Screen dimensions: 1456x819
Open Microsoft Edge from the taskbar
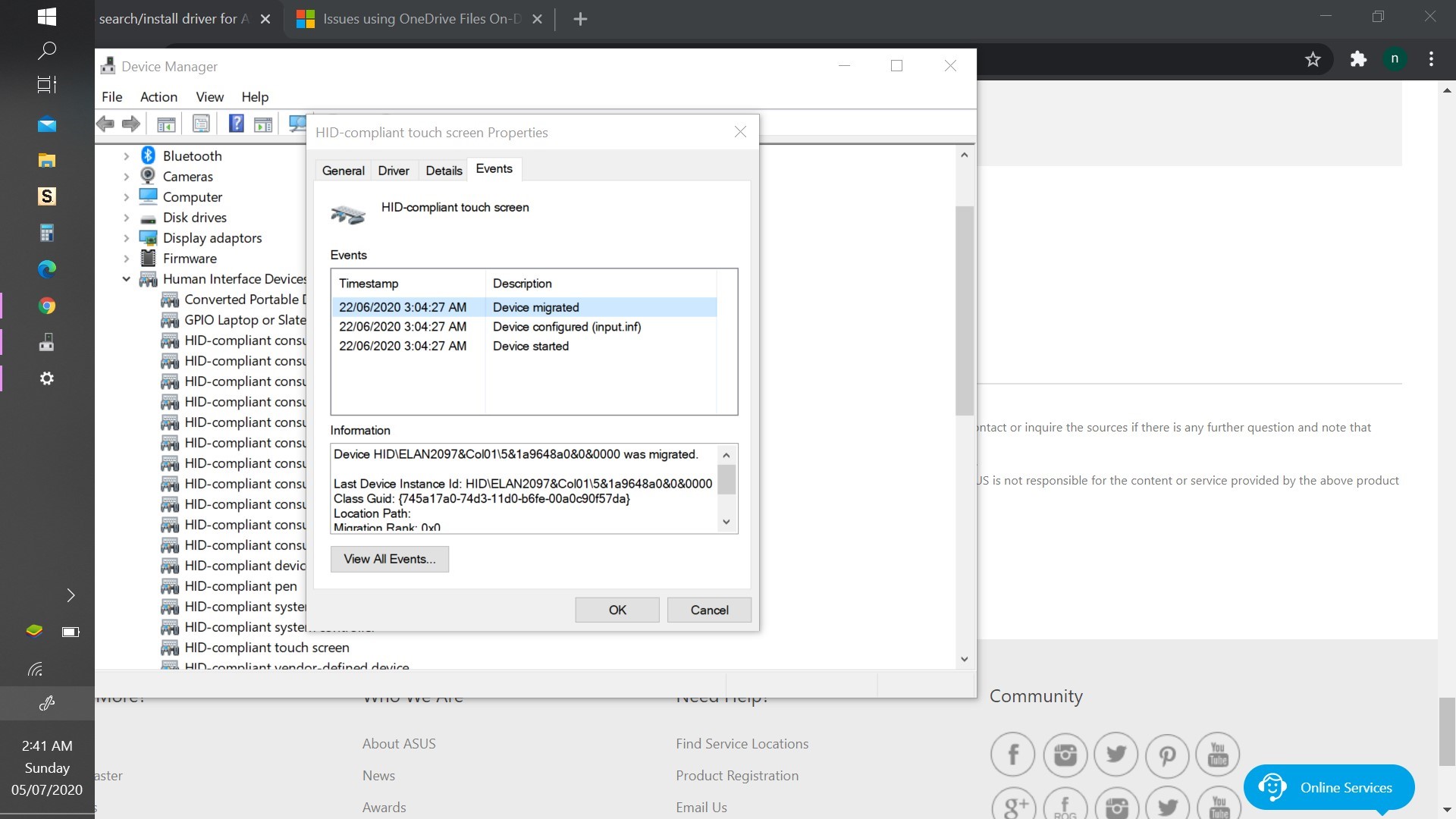[x=46, y=269]
